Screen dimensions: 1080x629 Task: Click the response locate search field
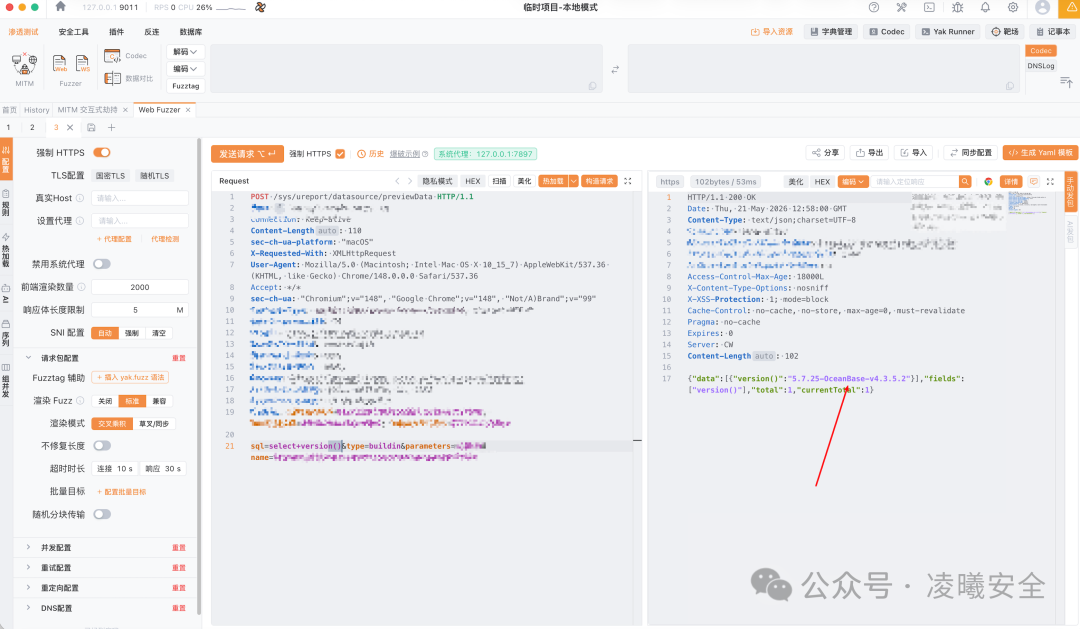(x=915, y=181)
